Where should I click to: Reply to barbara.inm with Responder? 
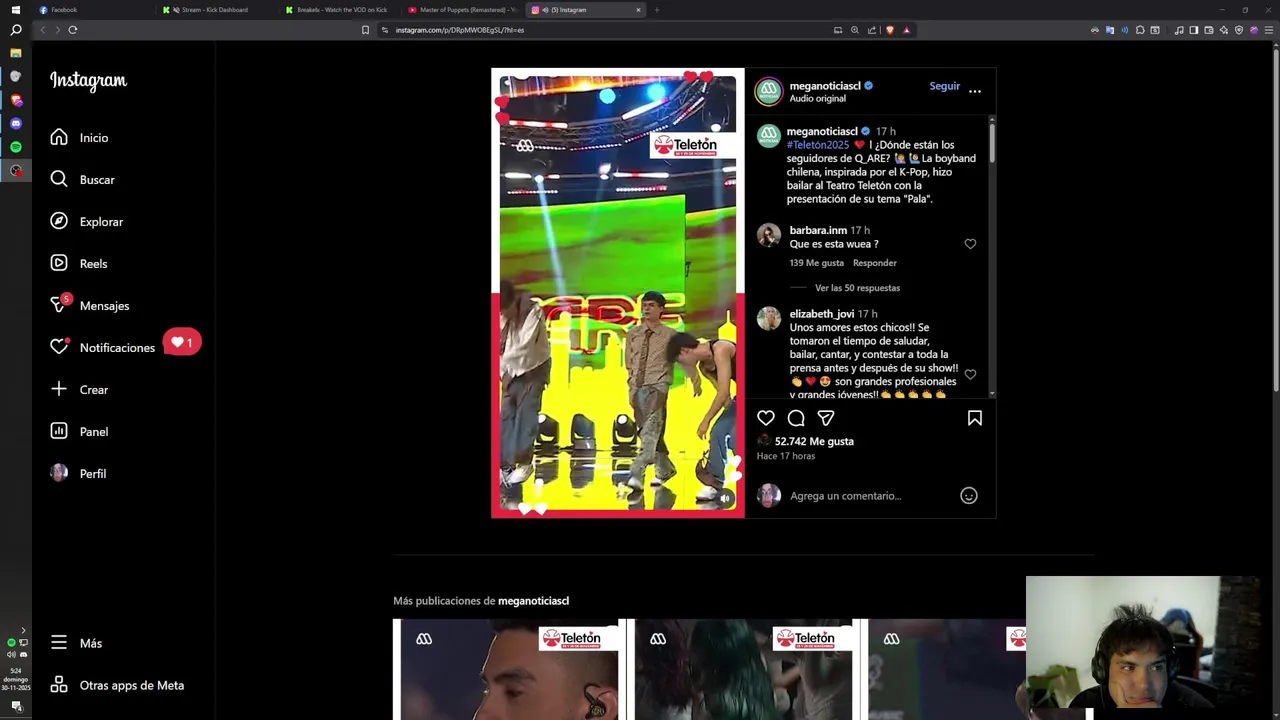(x=875, y=263)
